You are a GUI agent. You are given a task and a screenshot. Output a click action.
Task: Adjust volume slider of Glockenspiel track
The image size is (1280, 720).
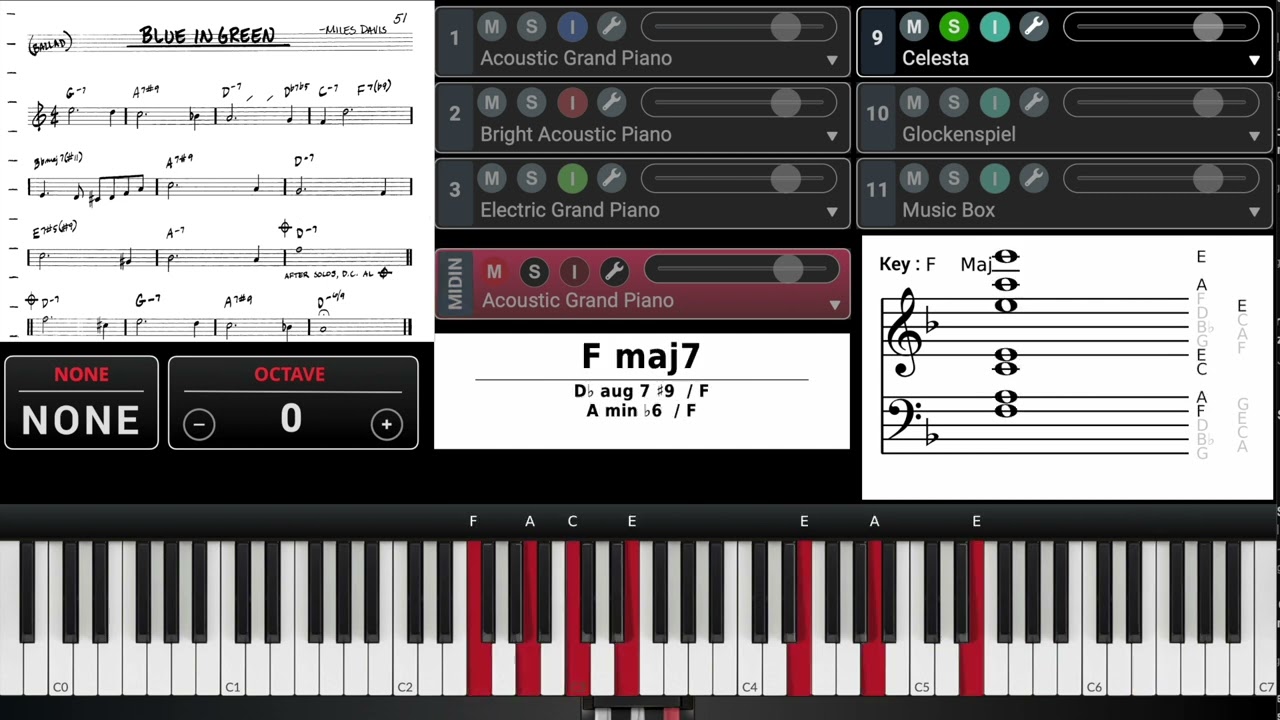[x=1161, y=102]
